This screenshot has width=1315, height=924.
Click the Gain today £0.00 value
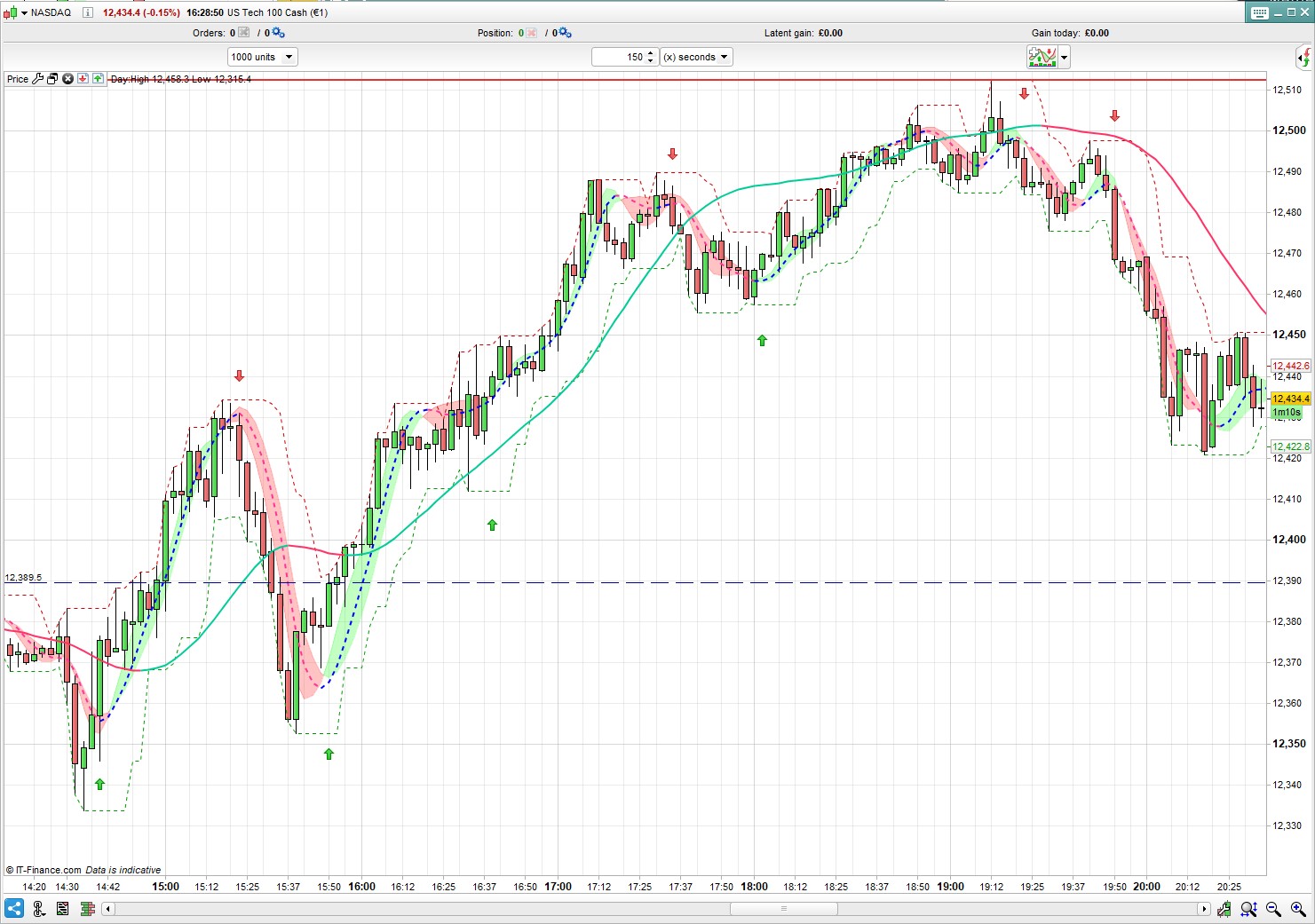pos(1097,33)
